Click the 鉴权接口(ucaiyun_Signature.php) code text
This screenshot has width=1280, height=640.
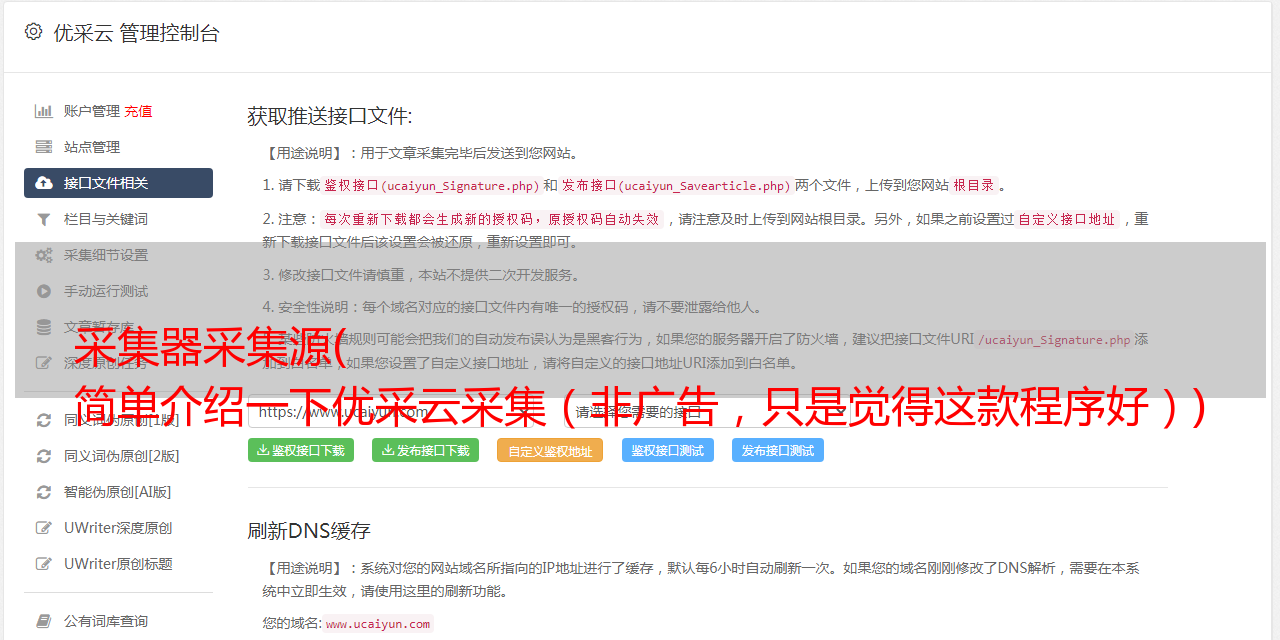point(432,186)
